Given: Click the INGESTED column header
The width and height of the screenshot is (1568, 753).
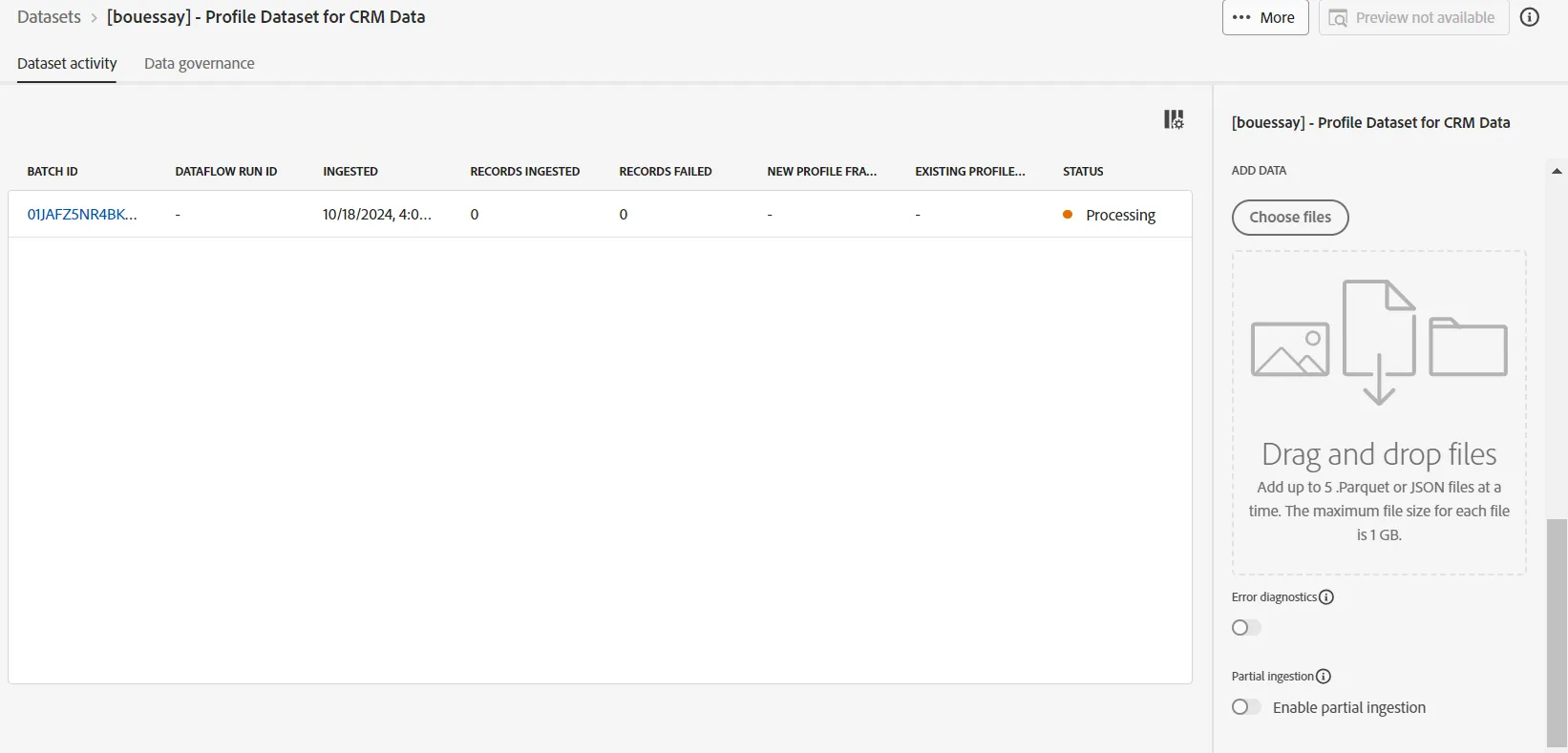Looking at the screenshot, I should pos(350,172).
